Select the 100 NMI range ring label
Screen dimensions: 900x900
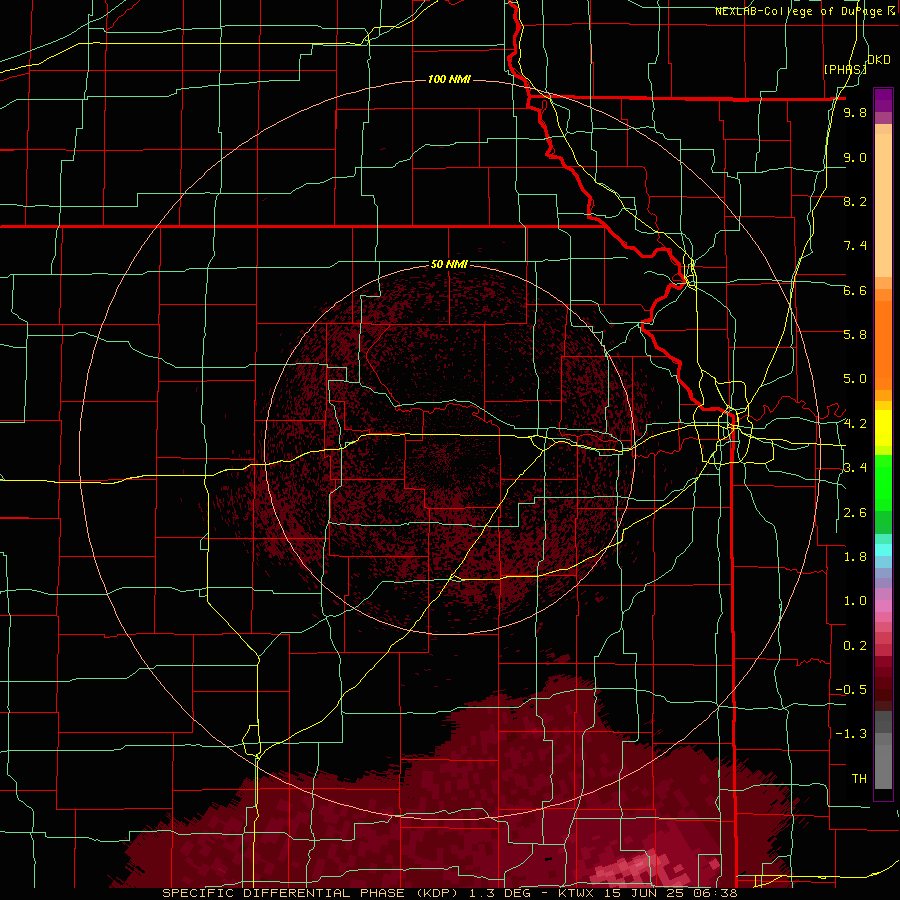pos(449,79)
